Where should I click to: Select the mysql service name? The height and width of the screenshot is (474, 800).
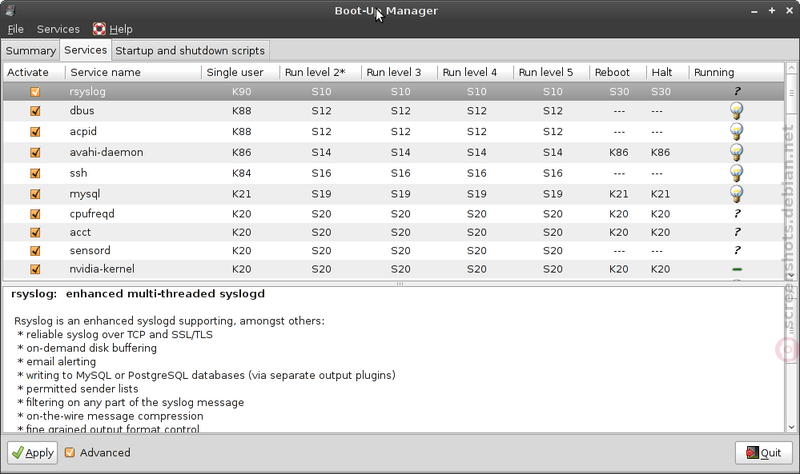(85, 194)
